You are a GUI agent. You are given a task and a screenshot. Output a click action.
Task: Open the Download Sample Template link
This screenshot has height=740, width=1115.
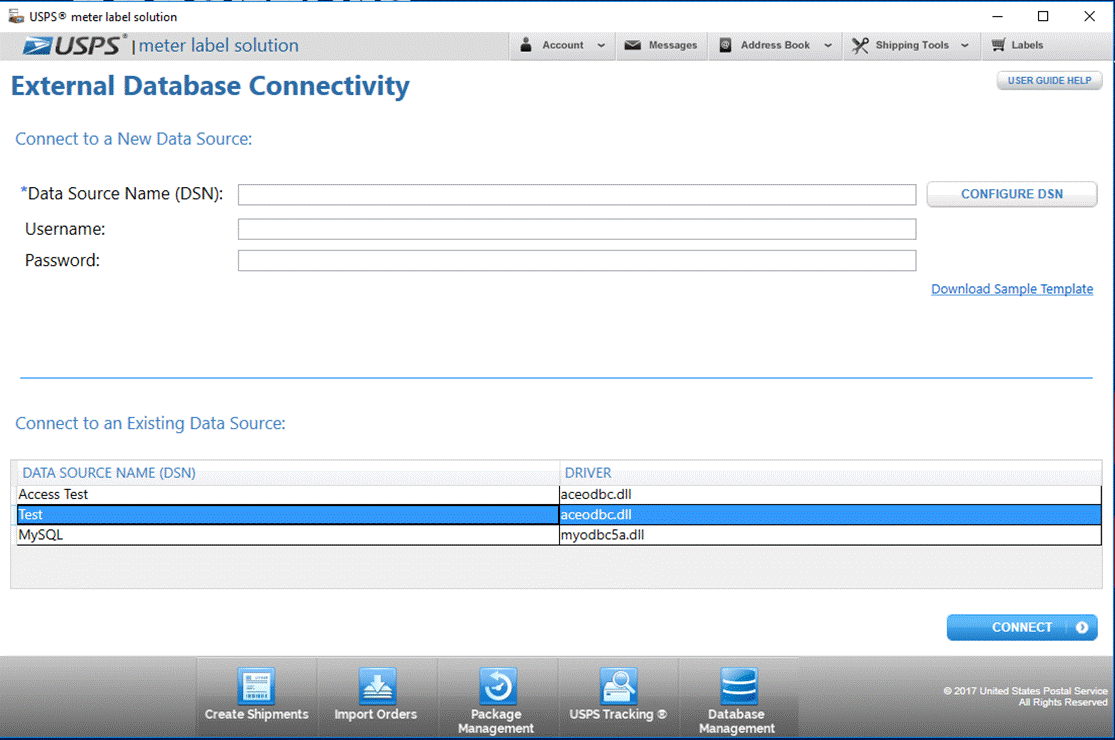[x=1012, y=289]
